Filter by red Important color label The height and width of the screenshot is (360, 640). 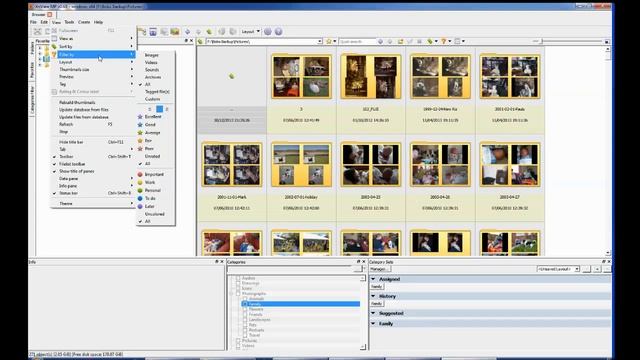tap(156, 174)
